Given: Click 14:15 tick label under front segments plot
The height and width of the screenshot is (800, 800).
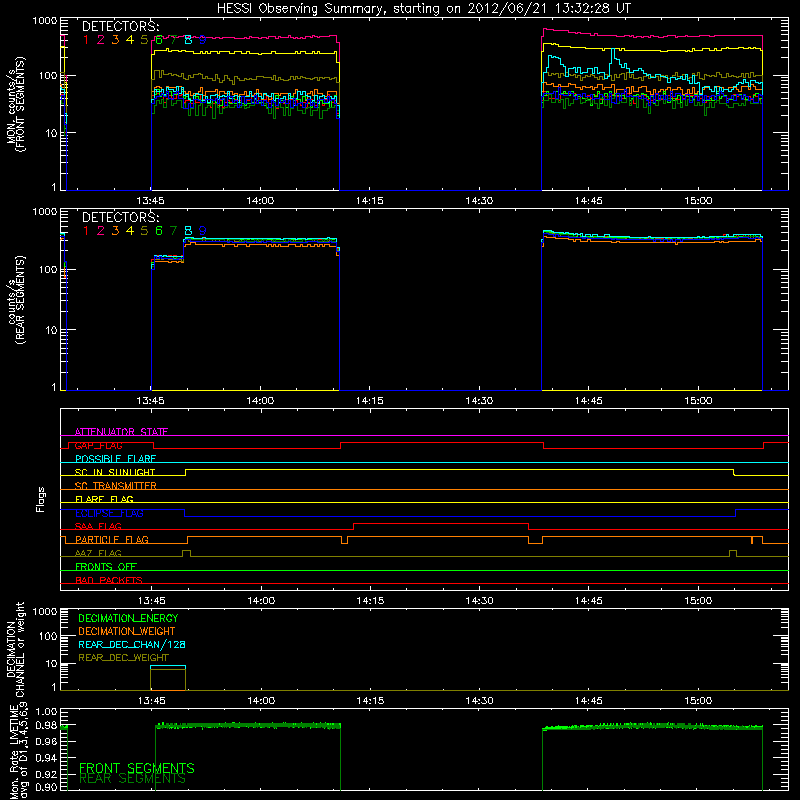Looking at the screenshot, I should 369,201.
